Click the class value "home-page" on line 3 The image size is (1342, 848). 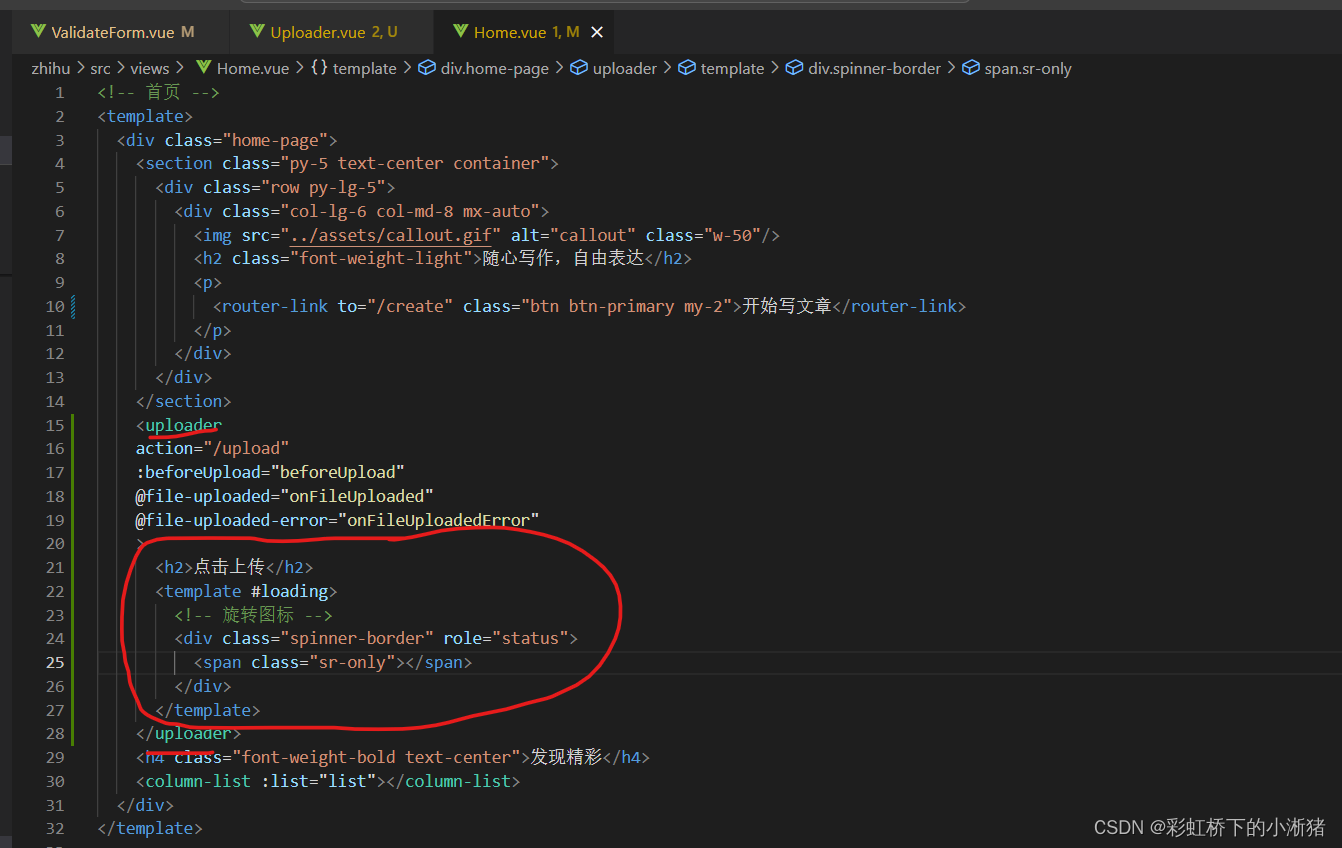tap(280, 140)
